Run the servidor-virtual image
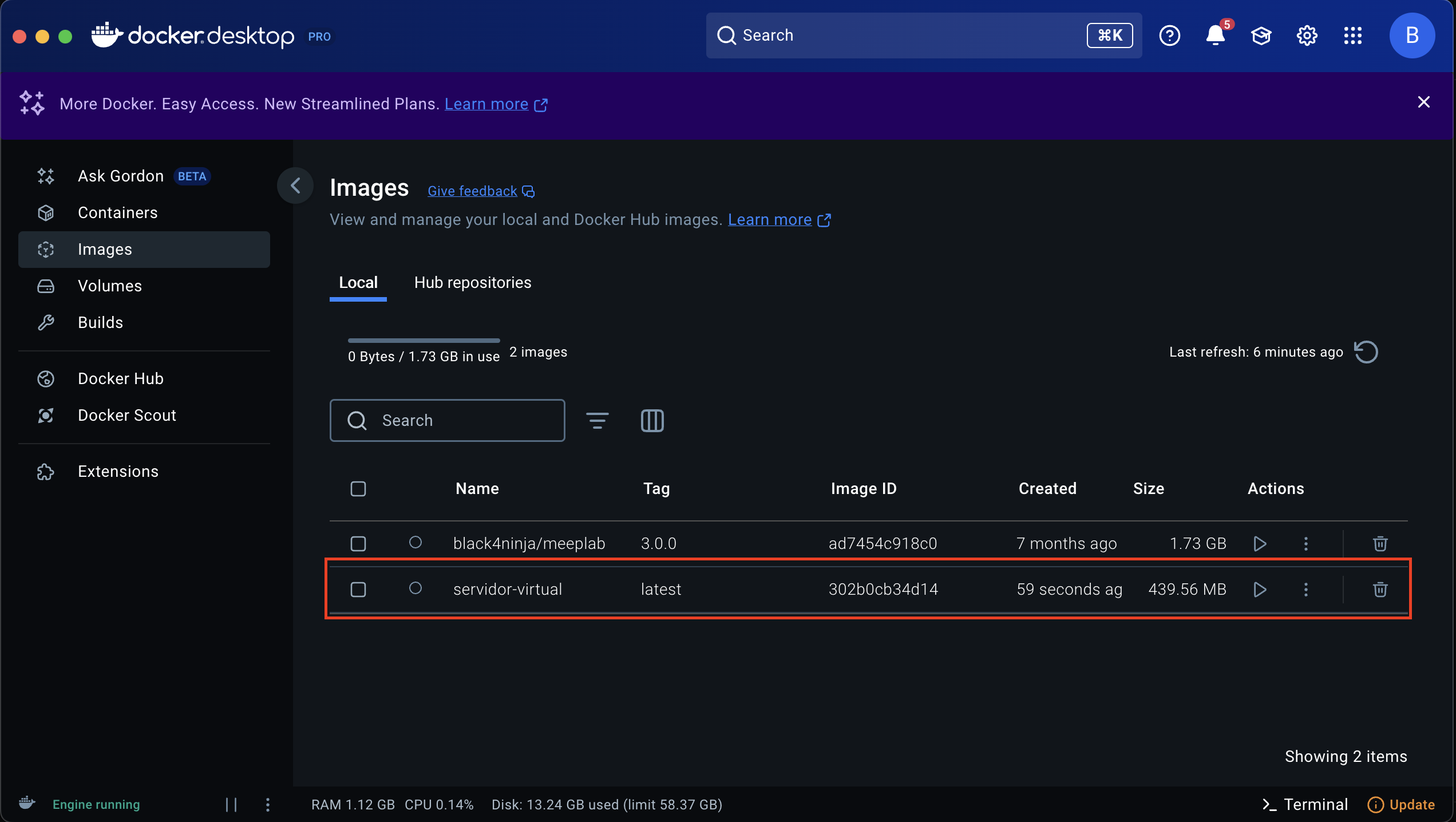The width and height of the screenshot is (1456, 822). (1260, 589)
